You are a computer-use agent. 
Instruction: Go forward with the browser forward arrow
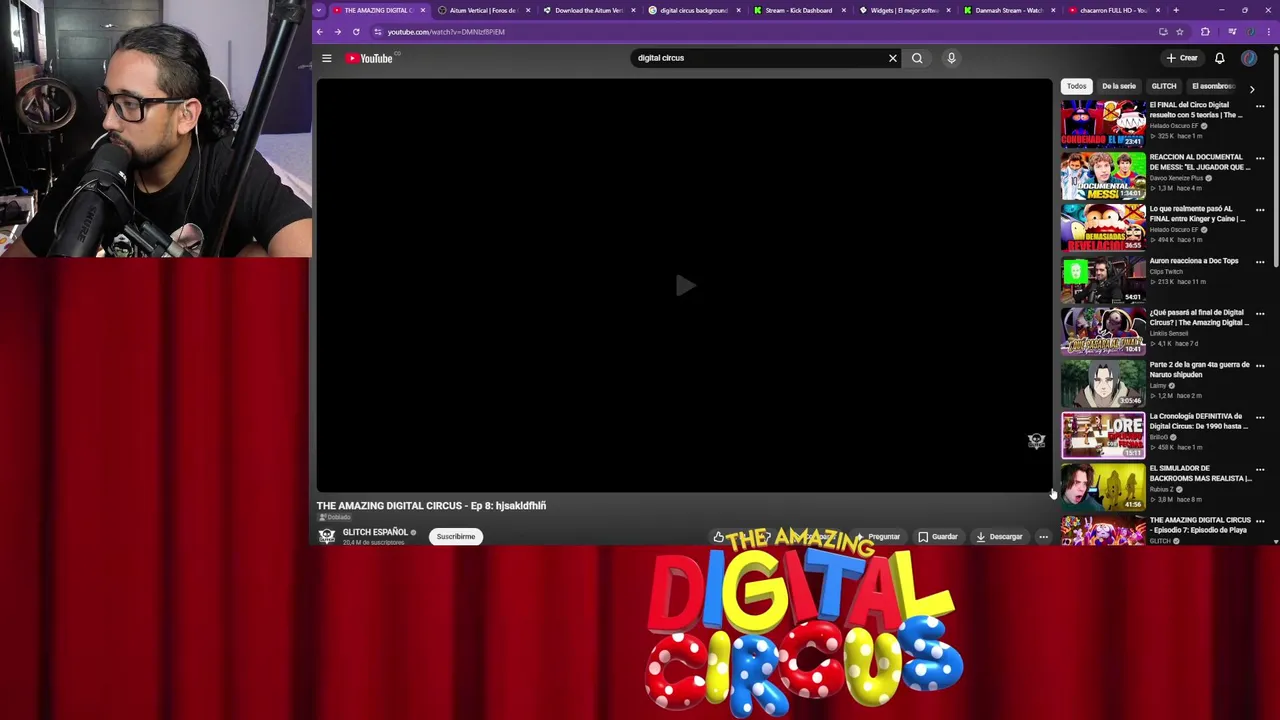pos(338,32)
